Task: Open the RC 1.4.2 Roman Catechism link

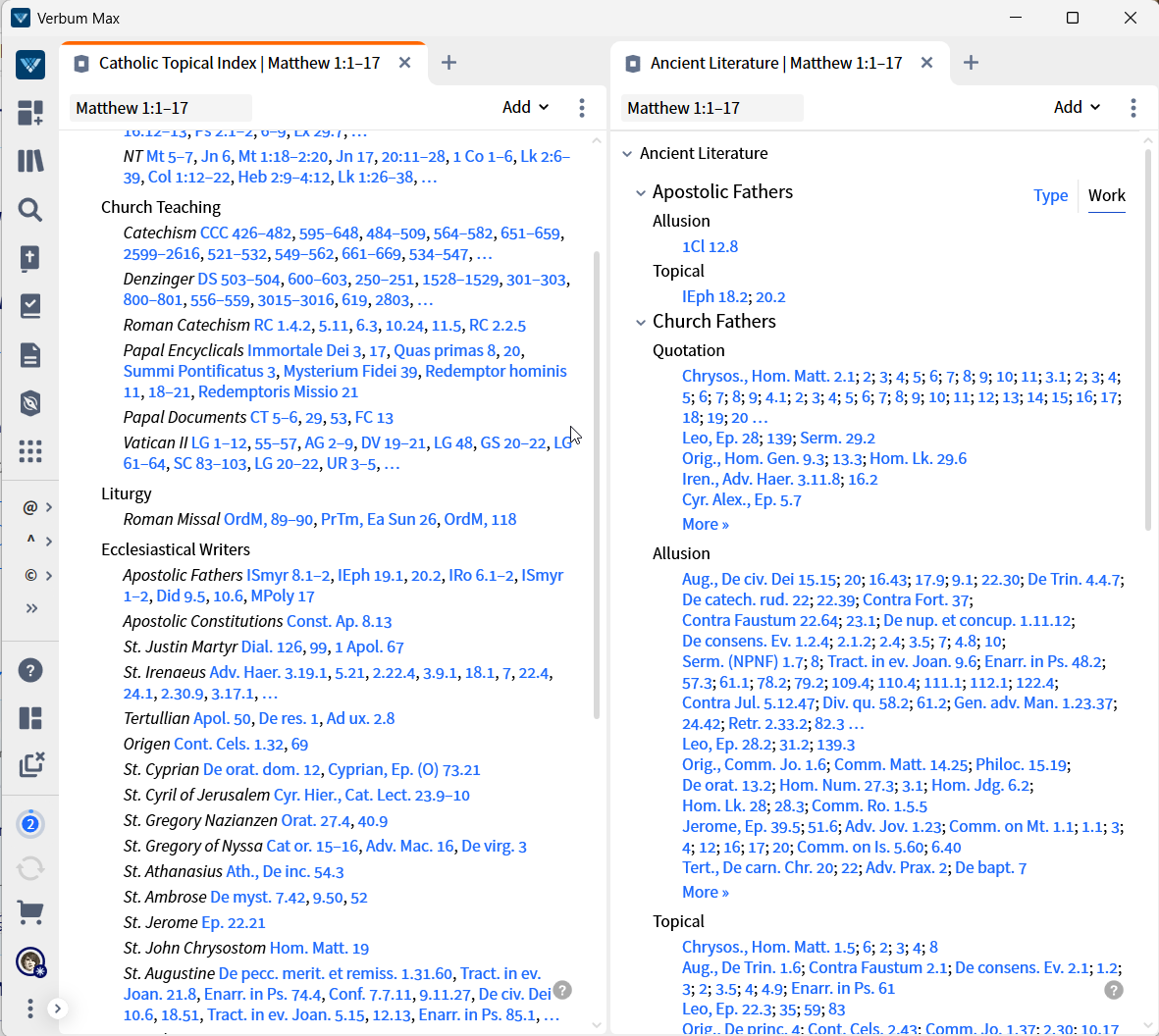Action: 283,326
